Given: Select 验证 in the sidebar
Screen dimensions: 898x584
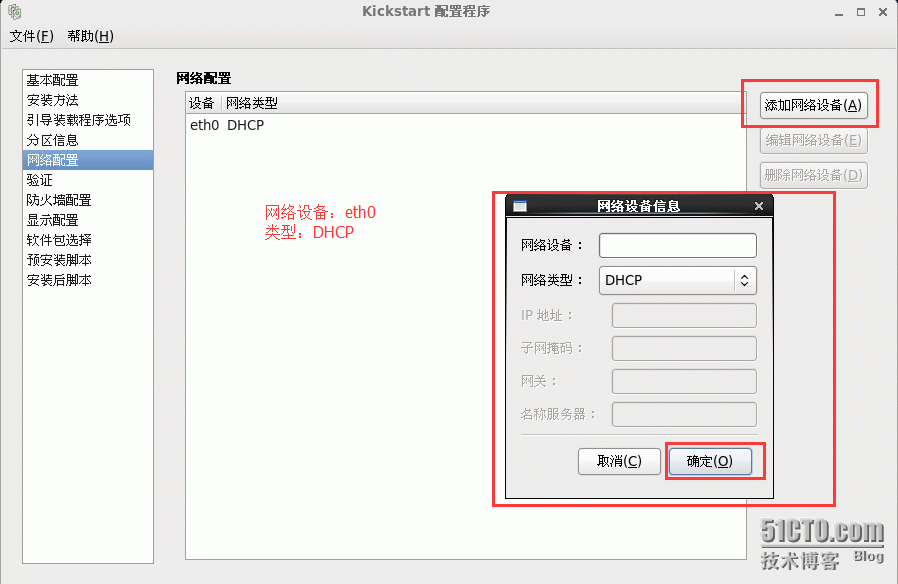Looking at the screenshot, I should (x=88, y=180).
